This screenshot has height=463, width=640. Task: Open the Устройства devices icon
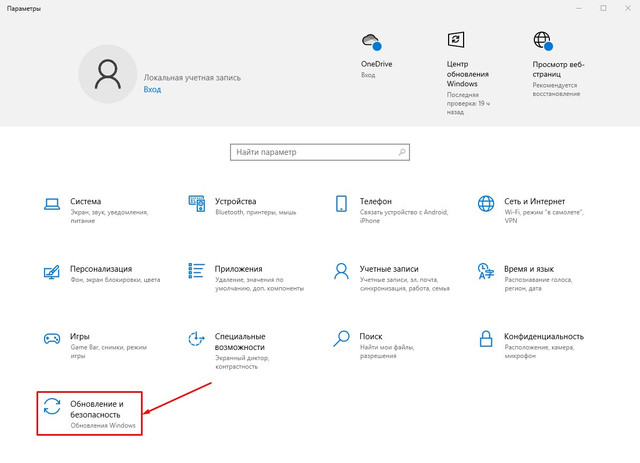tap(197, 203)
